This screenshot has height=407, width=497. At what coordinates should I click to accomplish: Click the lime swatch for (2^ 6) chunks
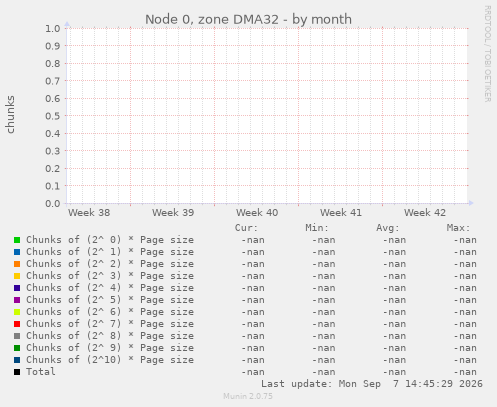(x=17, y=312)
